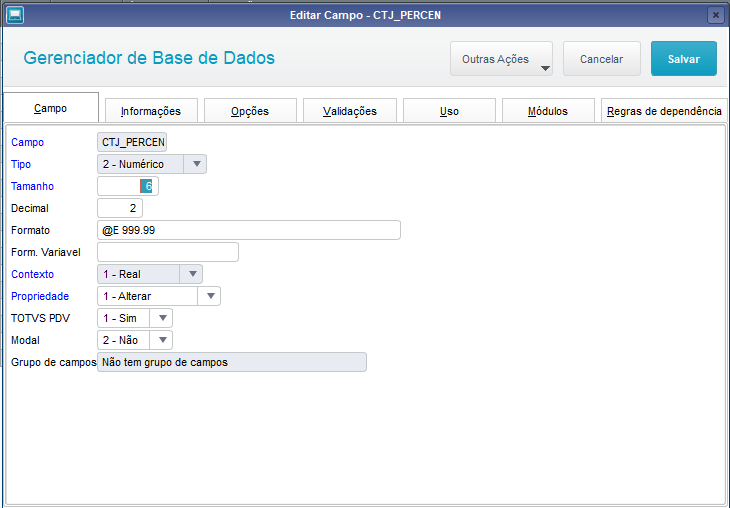Click the Tamanho input with value 6
Screen dimensions: 730x508
click(x=128, y=186)
